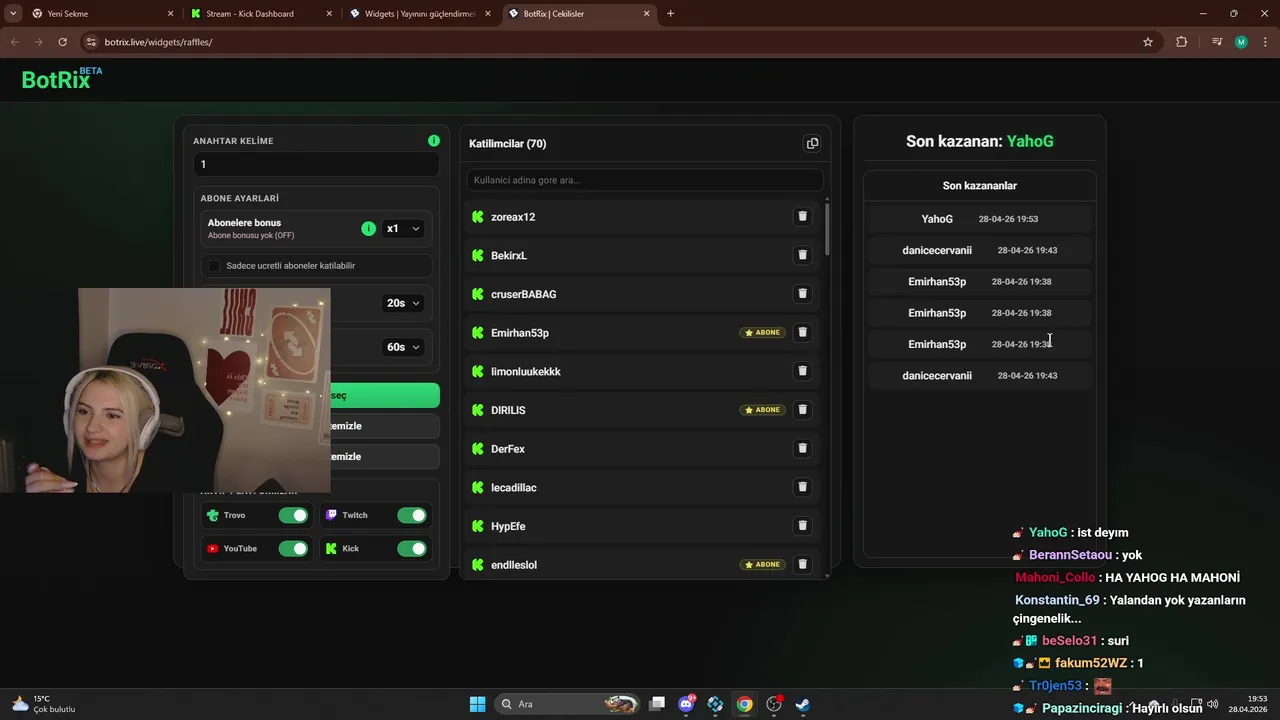Click YahoG 28-04-26 19:53 winner row
This screenshot has height=720, width=1280.
980,219
